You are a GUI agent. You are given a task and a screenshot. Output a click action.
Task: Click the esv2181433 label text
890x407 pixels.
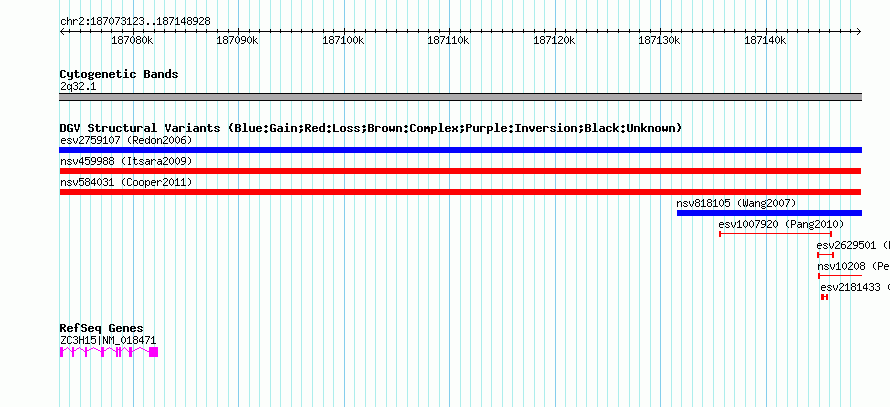click(x=855, y=287)
